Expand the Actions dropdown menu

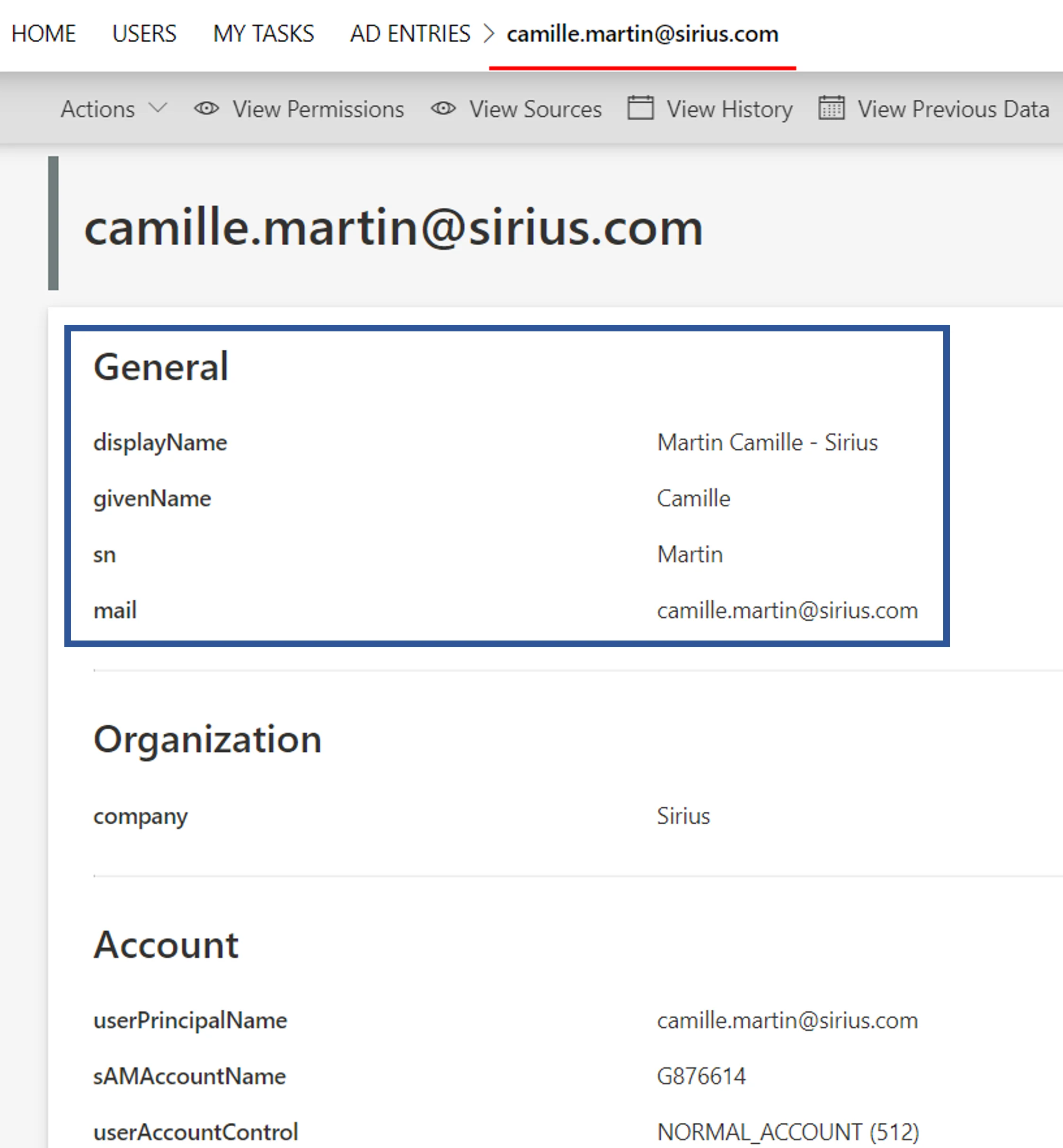tap(114, 109)
